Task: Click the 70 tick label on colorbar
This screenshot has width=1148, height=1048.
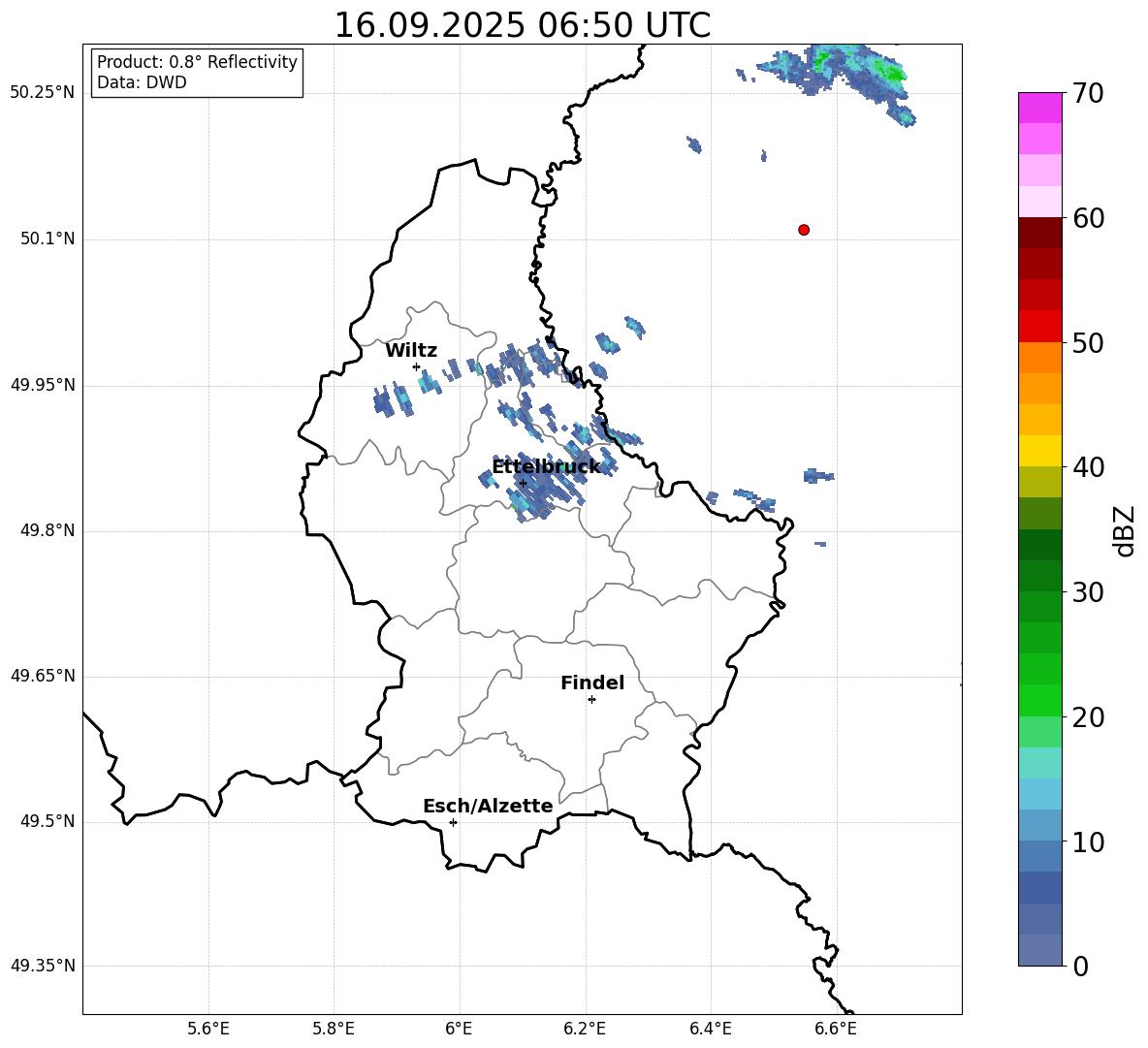Action: click(x=1088, y=93)
